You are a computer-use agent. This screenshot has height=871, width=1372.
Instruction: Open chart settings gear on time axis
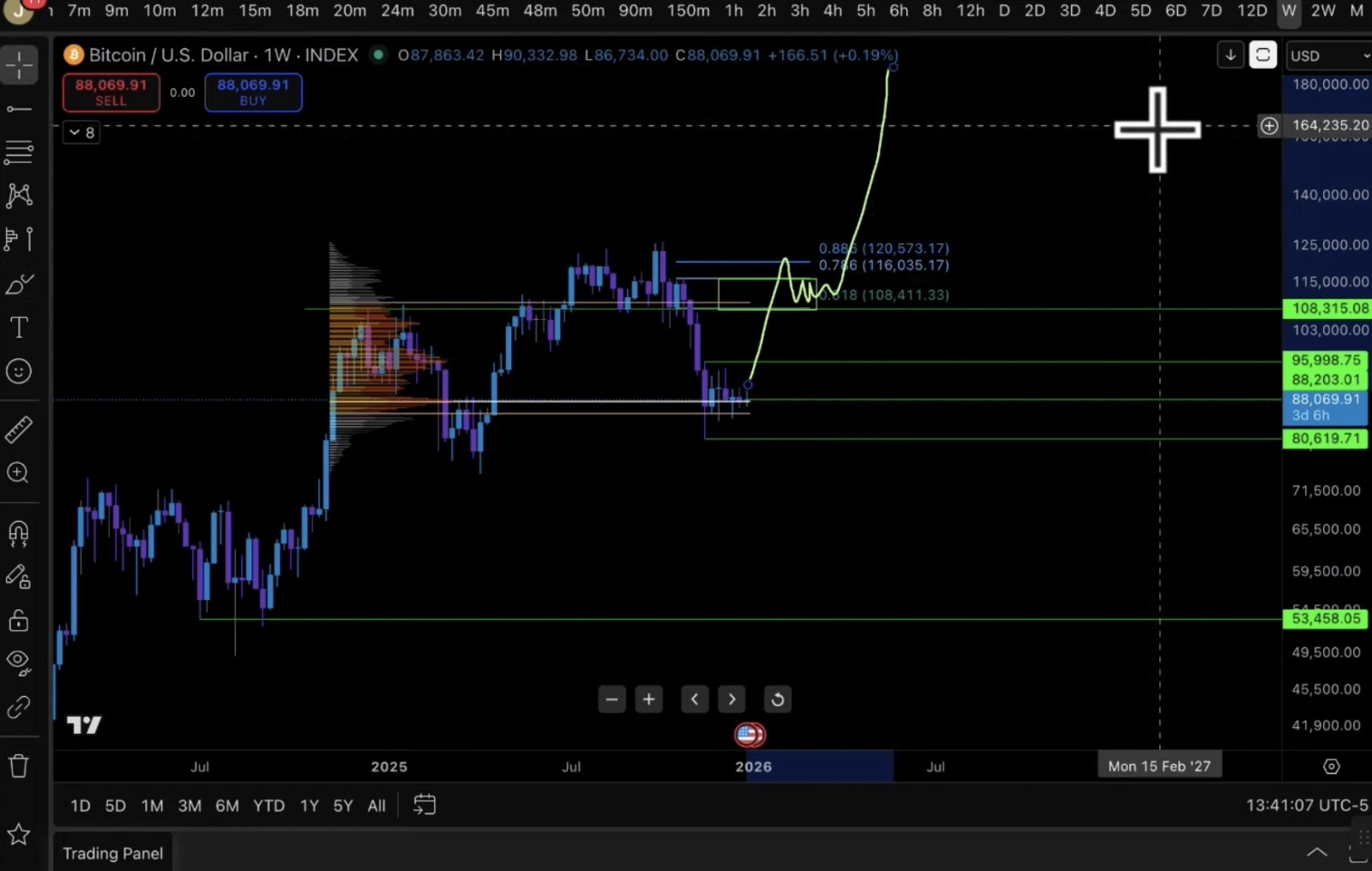click(x=1331, y=766)
